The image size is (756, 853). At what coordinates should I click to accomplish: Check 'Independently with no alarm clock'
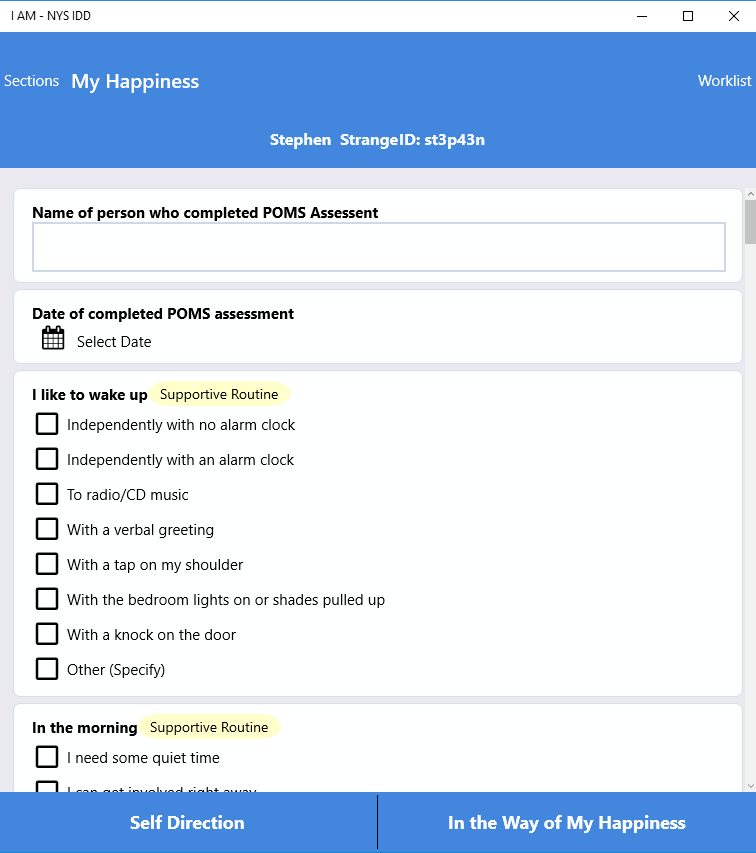point(47,424)
